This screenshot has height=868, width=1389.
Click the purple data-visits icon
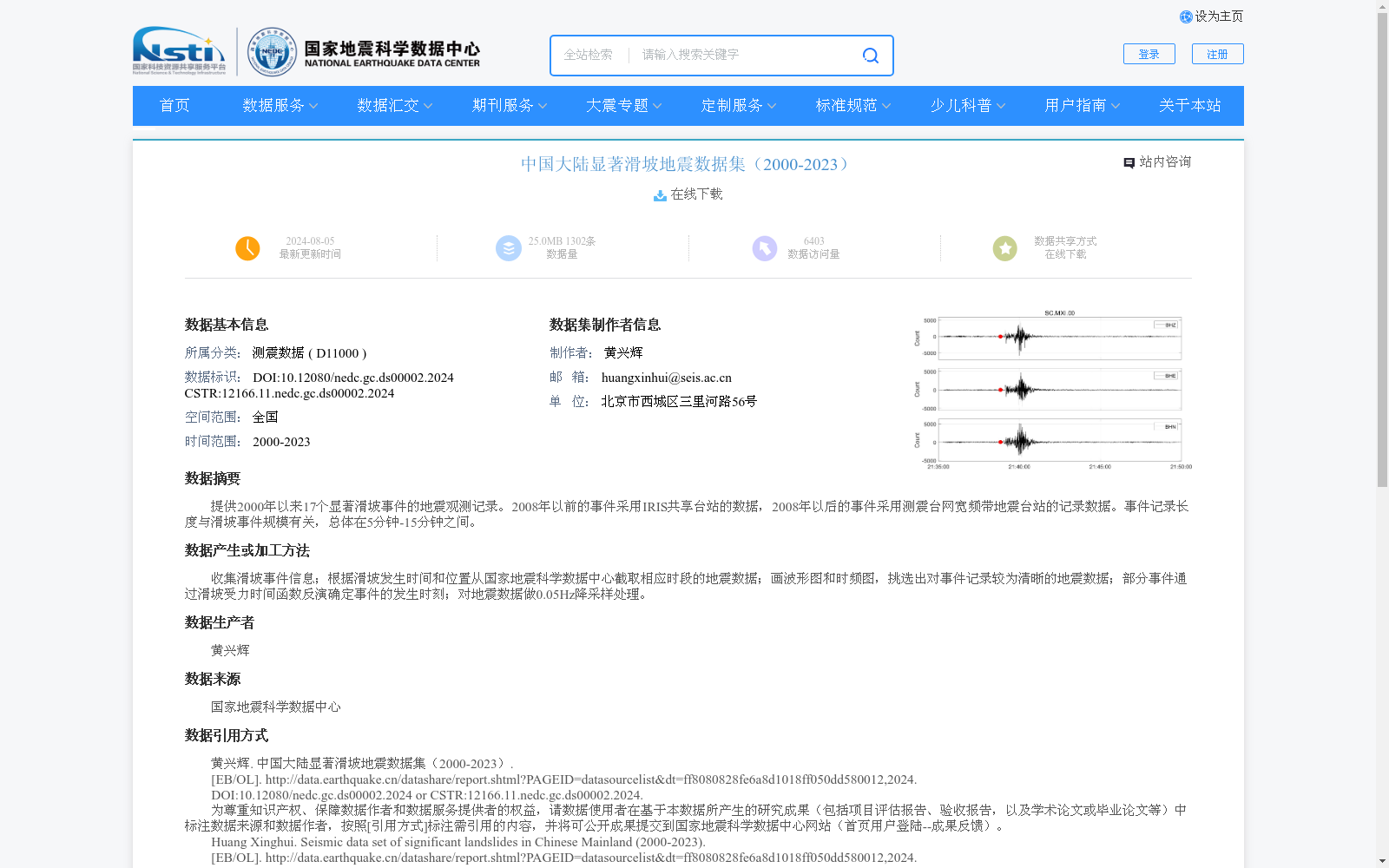[x=764, y=248]
